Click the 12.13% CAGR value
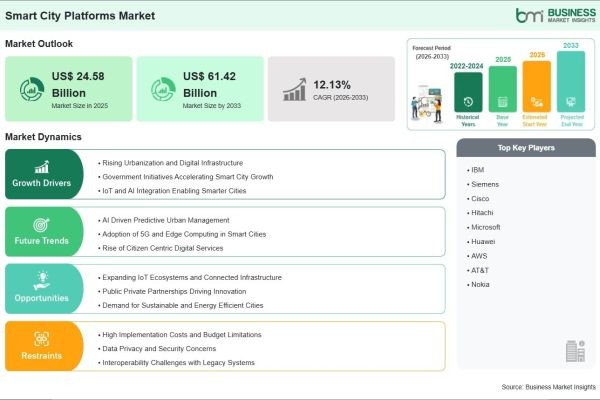 pos(332,85)
